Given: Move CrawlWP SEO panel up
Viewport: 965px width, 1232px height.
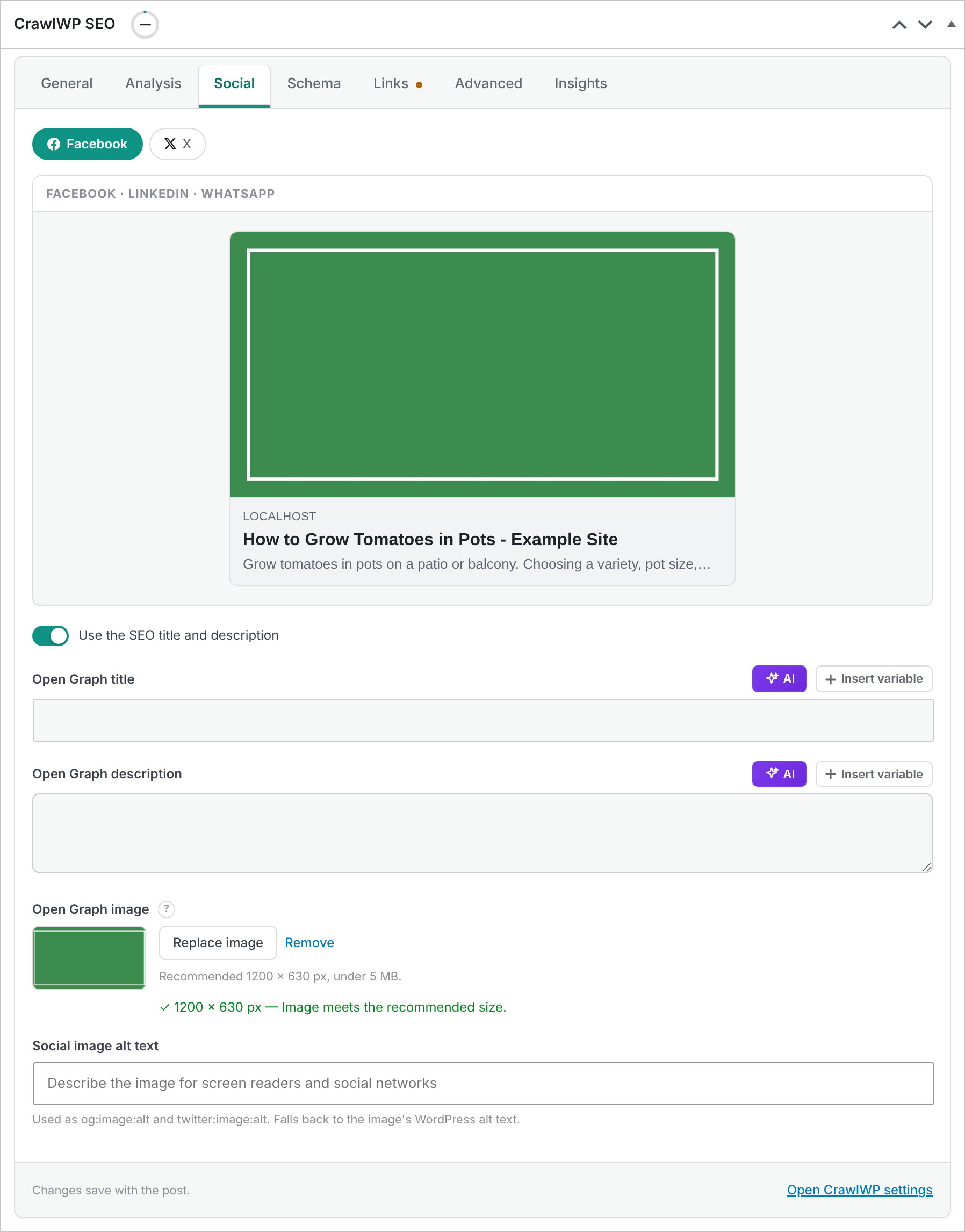Looking at the screenshot, I should [x=899, y=25].
